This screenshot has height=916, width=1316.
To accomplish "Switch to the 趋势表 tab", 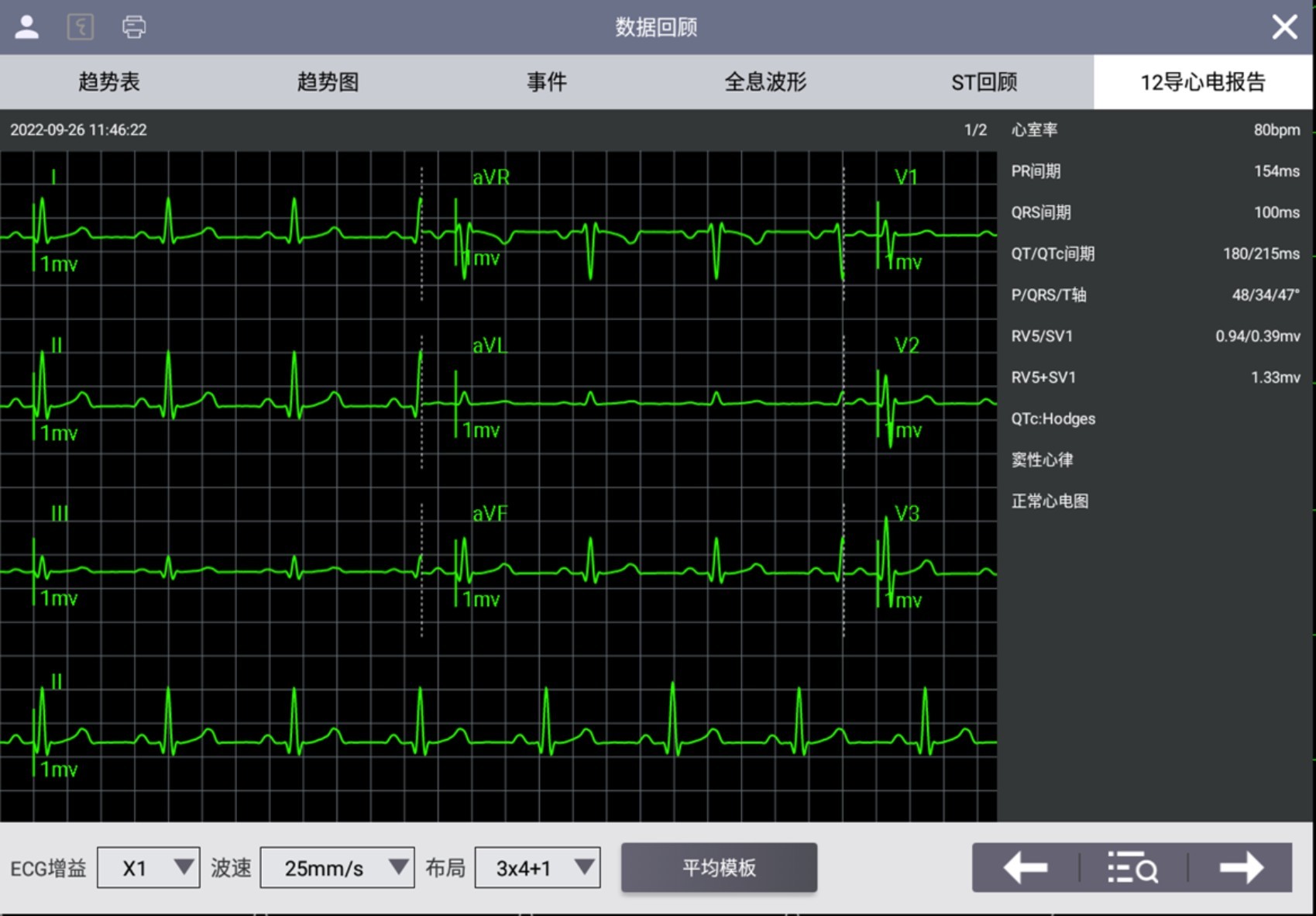I will click(109, 82).
